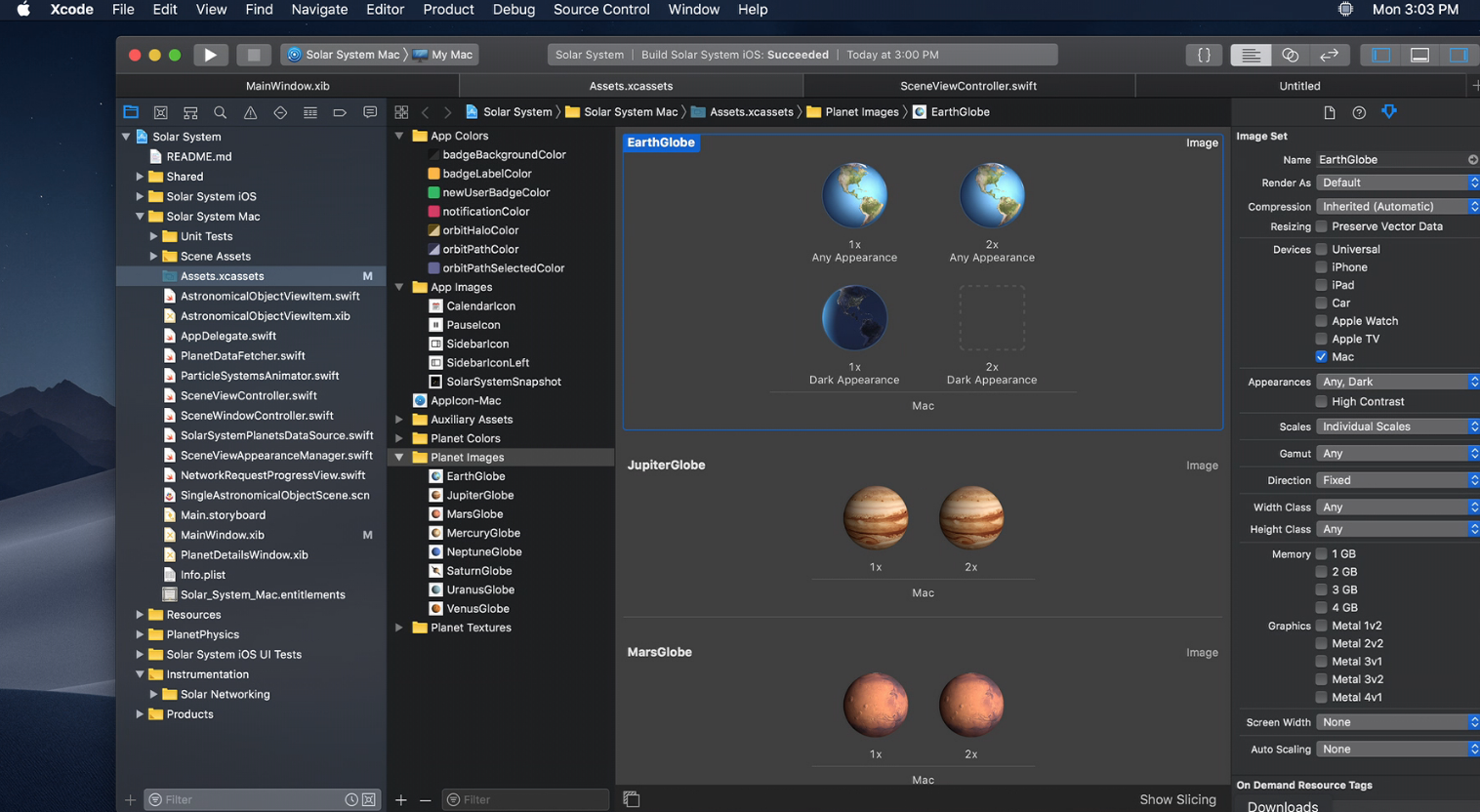The height and width of the screenshot is (812, 1480).
Task: Open the Direction dropdown
Action: pyautogui.click(x=1398, y=480)
